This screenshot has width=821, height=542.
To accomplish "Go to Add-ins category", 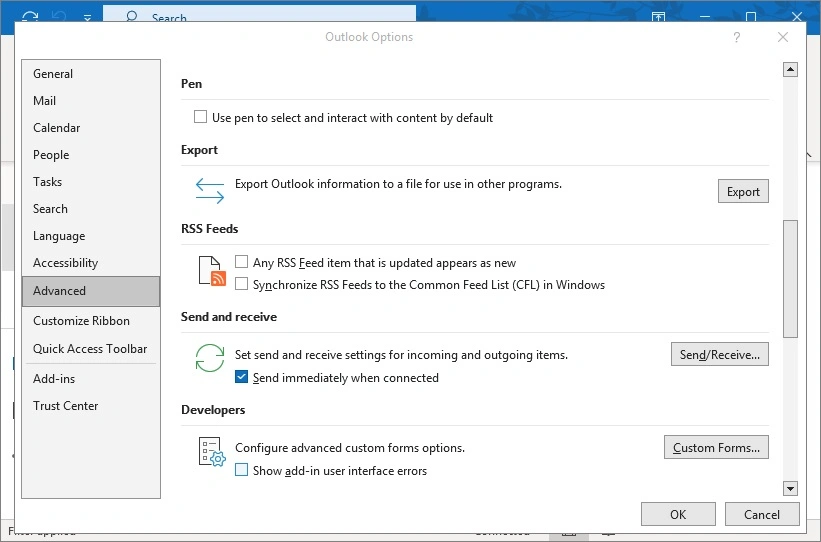I will pyautogui.click(x=91, y=379).
